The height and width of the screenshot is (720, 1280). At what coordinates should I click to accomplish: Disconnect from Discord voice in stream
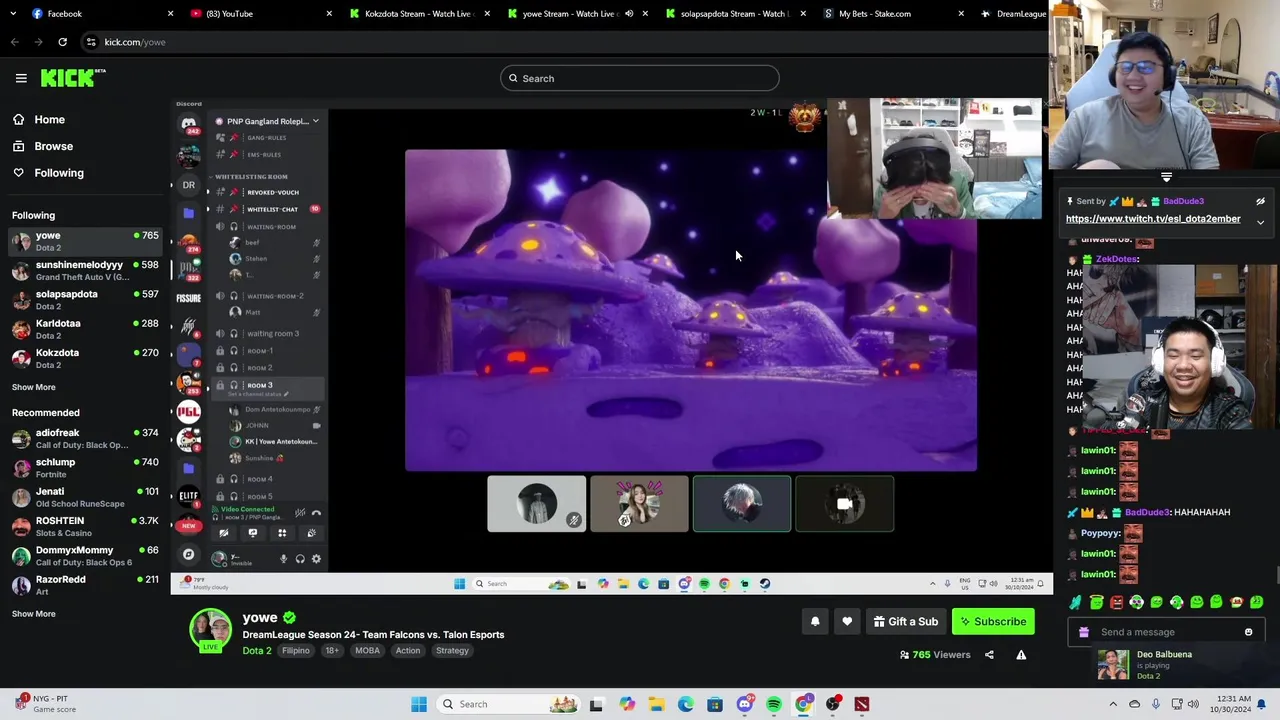coord(316,513)
